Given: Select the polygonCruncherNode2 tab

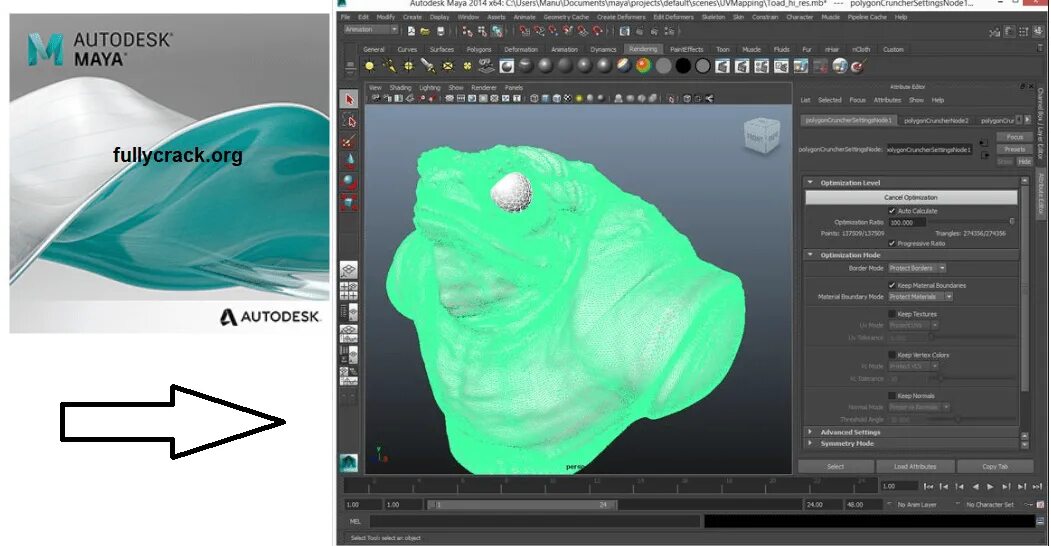Looking at the screenshot, I should (936, 121).
